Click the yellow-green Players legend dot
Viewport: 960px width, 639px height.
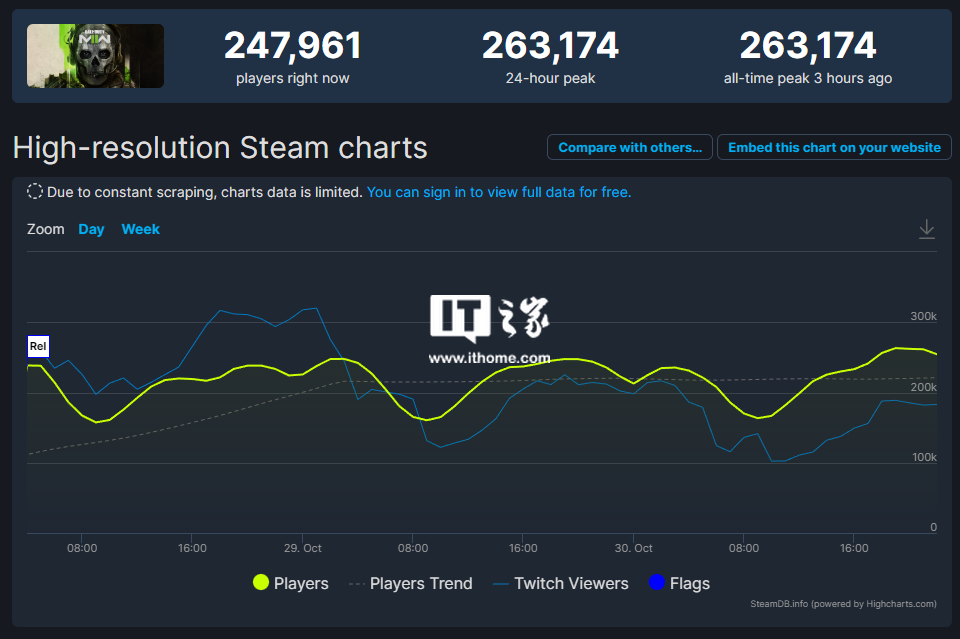pyautogui.click(x=261, y=583)
